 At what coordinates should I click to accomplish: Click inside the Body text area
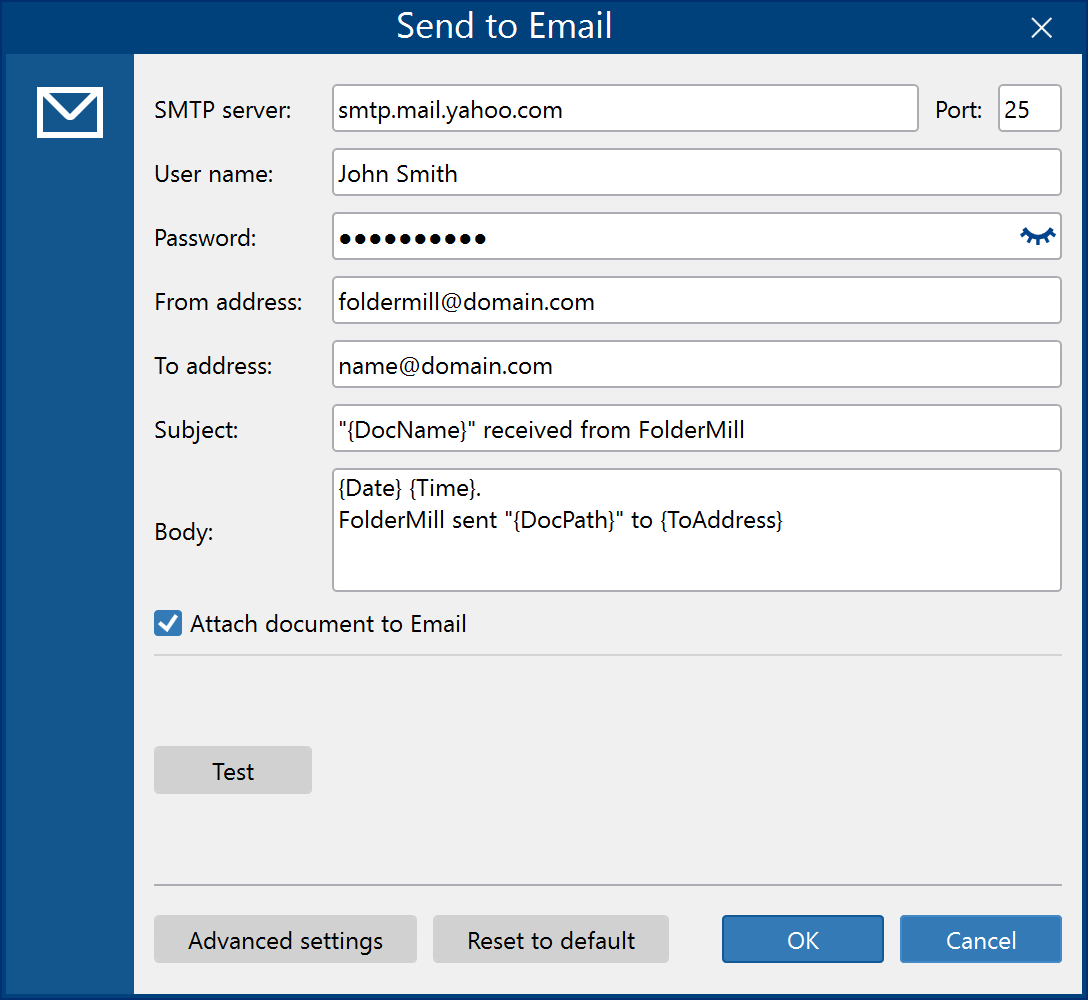coord(697,530)
